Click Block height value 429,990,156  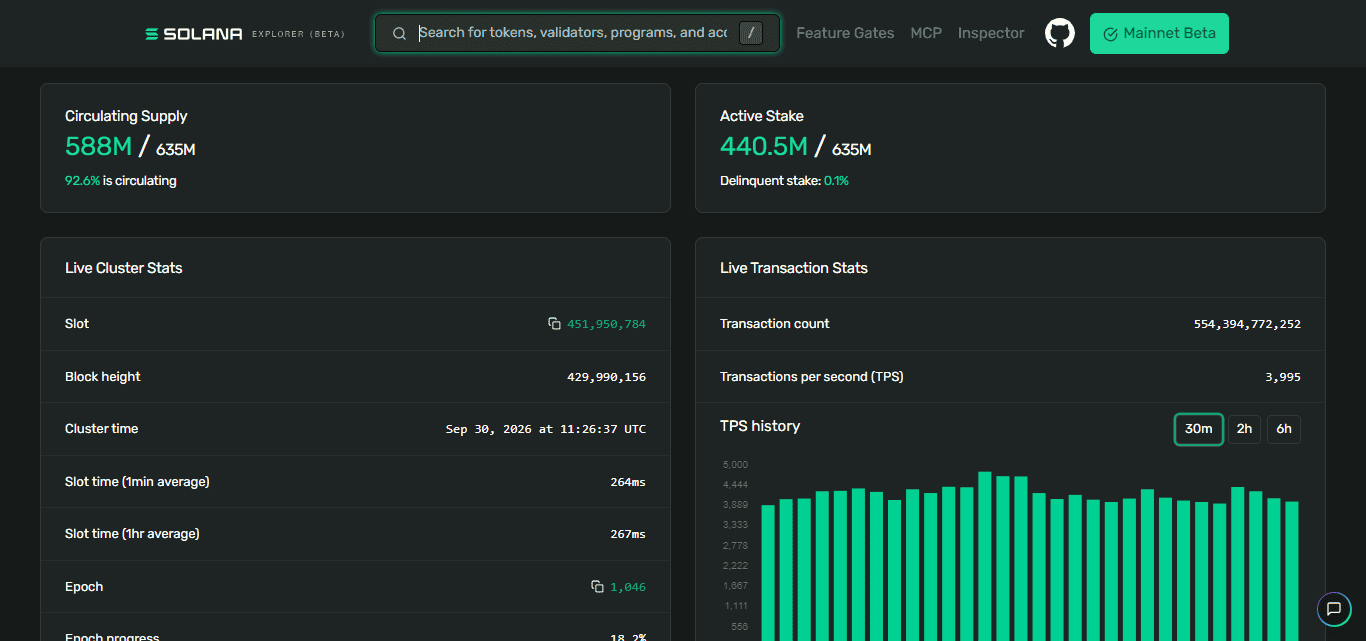coord(606,377)
